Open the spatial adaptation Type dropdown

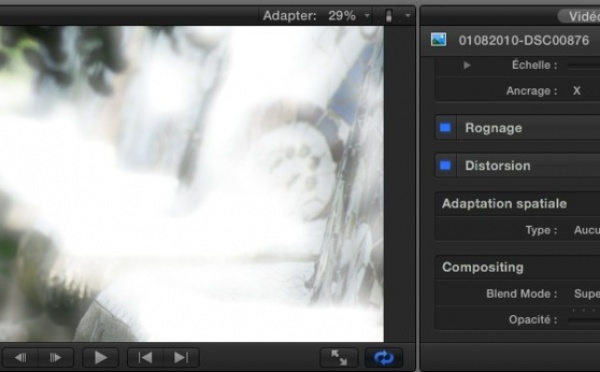coord(587,230)
